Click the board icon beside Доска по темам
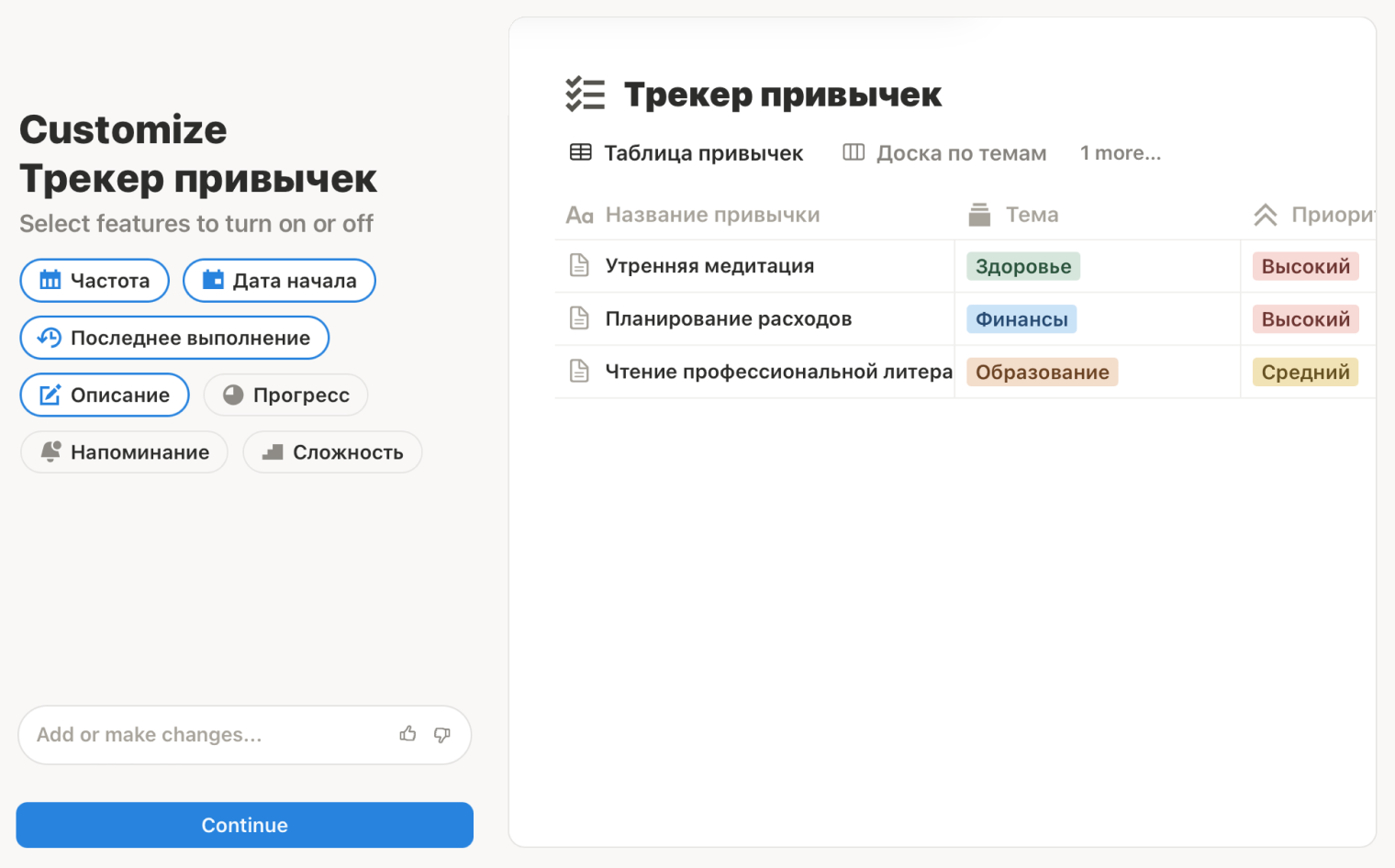1395x868 pixels. 853,152
